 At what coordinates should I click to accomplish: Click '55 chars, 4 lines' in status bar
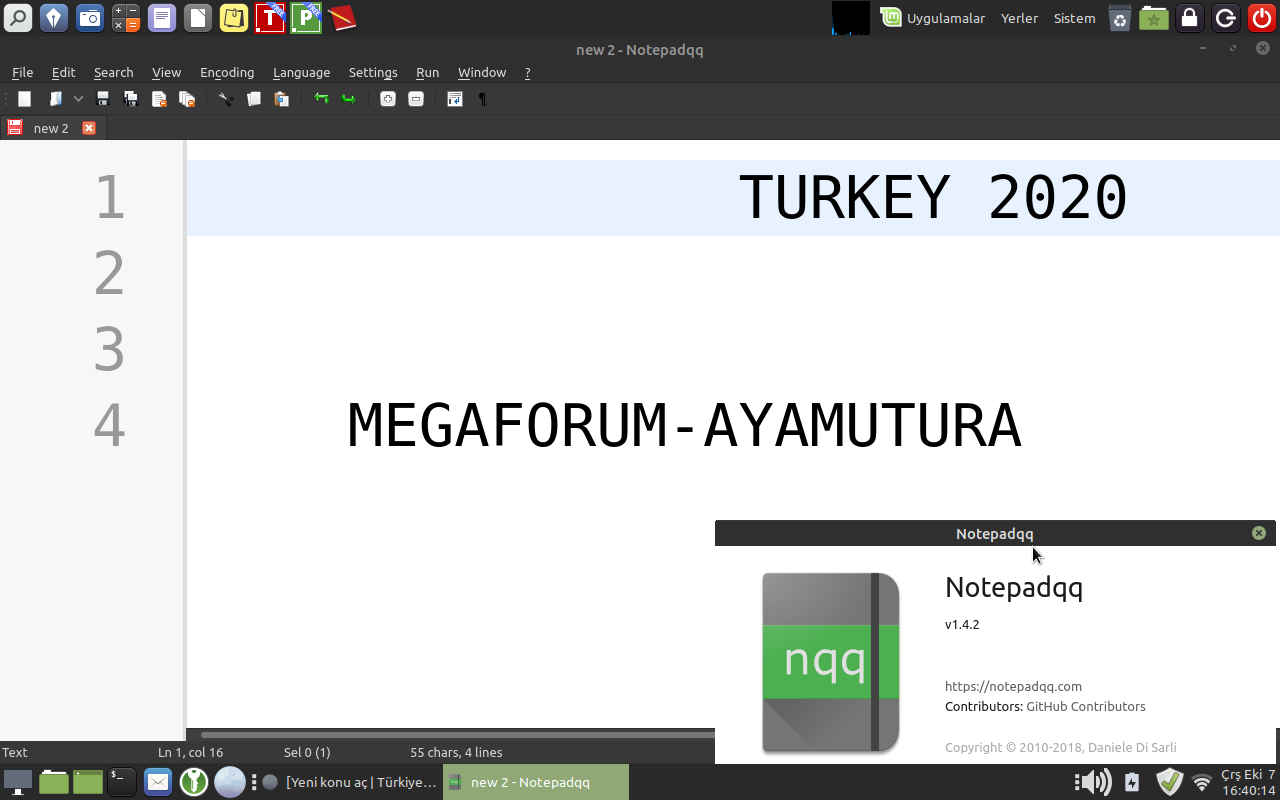click(x=456, y=752)
